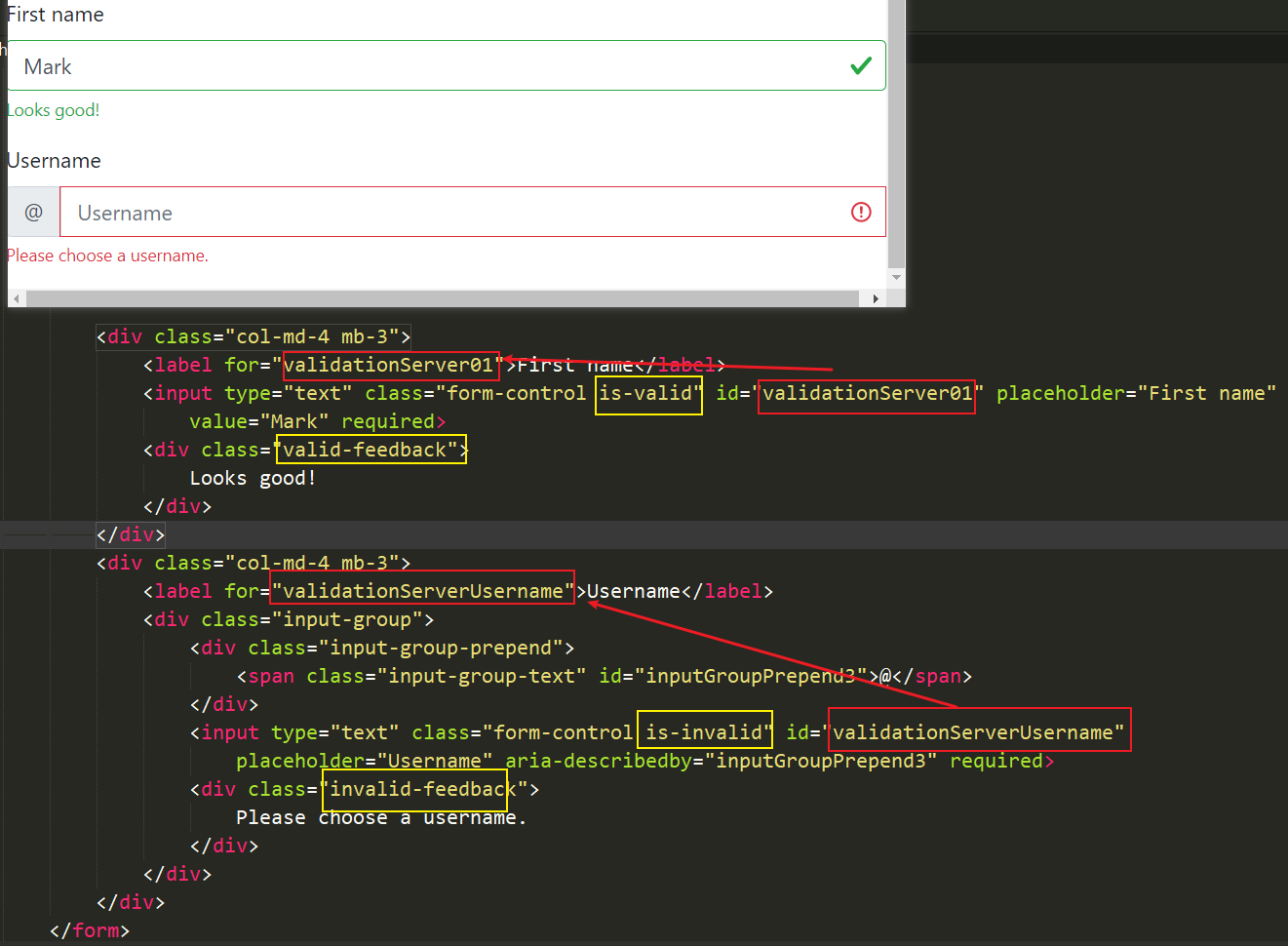Click aria-describedby attribute in code
The height and width of the screenshot is (946, 1288).
click(x=722, y=761)
